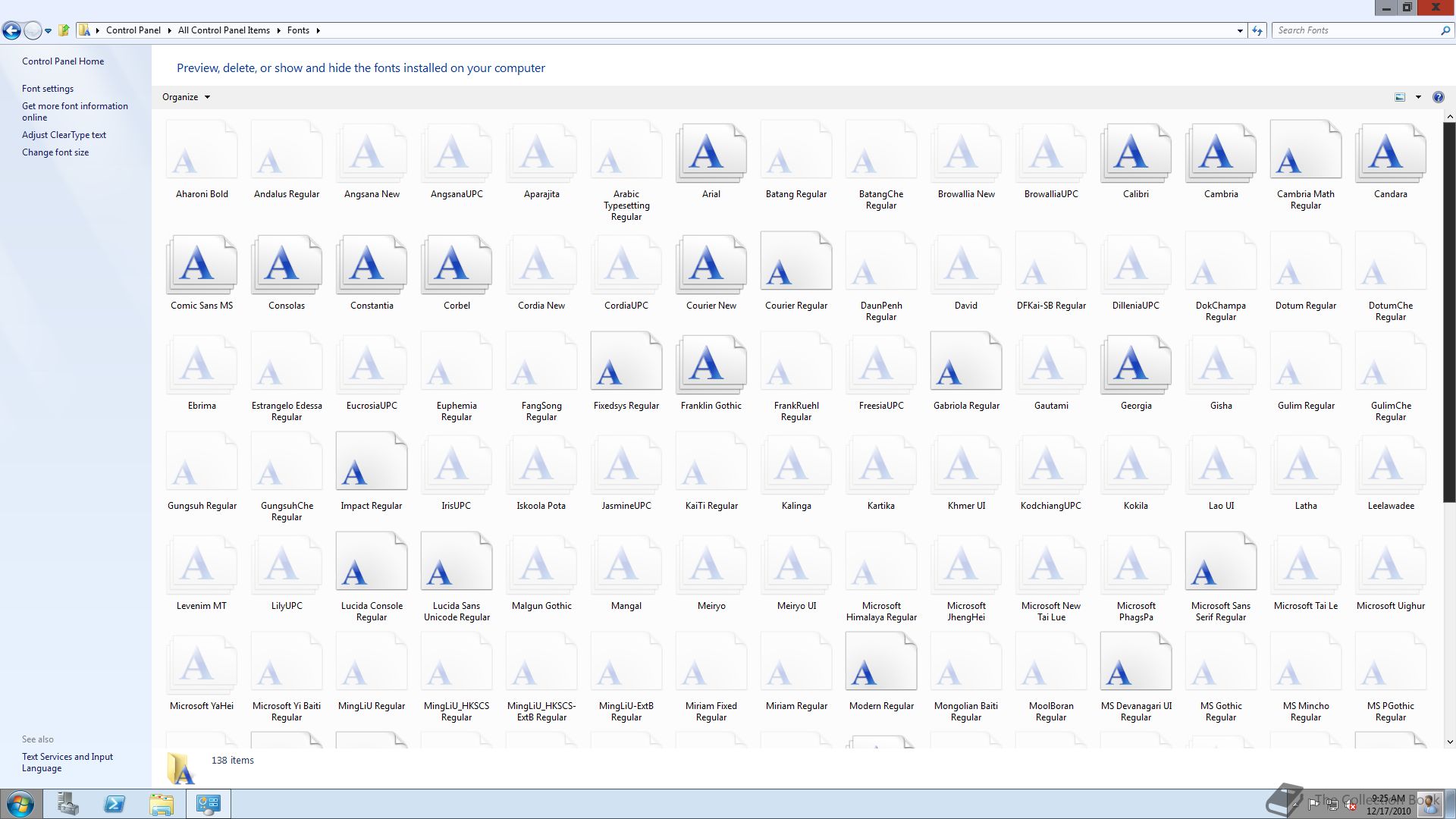The image size is (1456, 819).
Task: Expand the arrow after Control Panel breadcrumb
Action: click(169, 30)
